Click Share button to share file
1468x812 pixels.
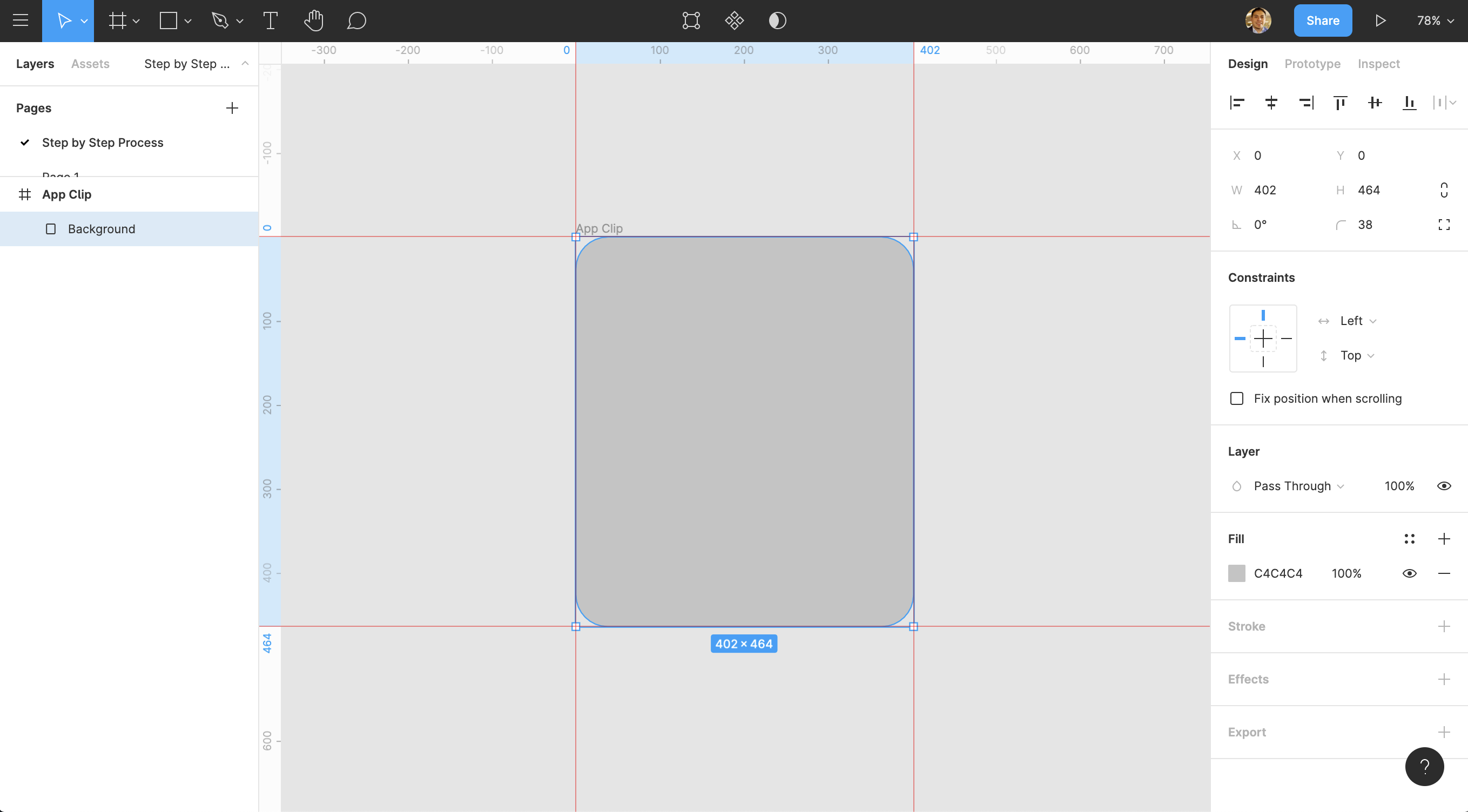pyautogui.click(x=1322, y=20)
